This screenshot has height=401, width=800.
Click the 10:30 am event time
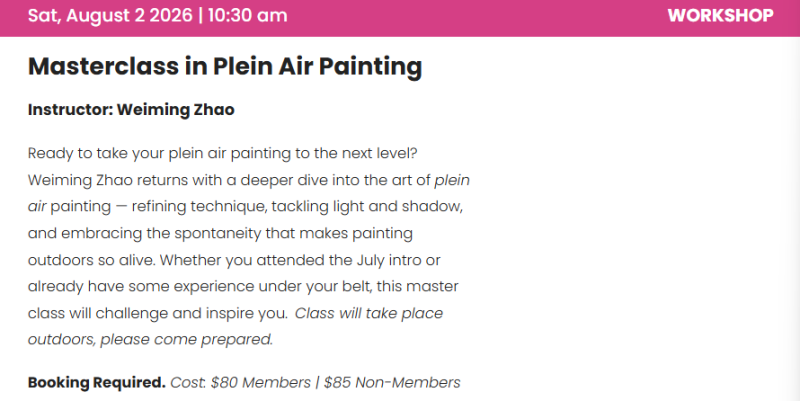(247, 15)
